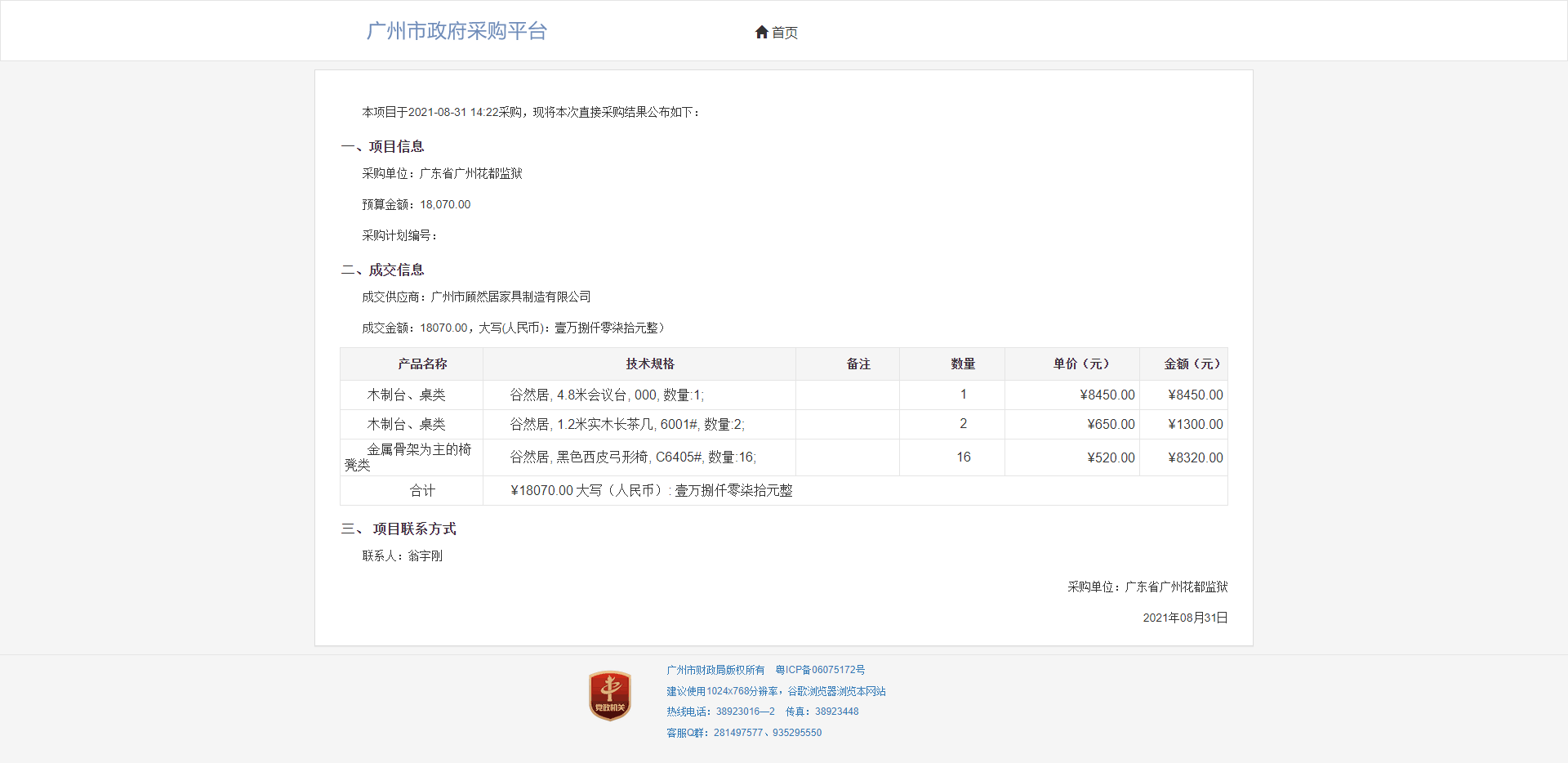
Task: Click the 金属骨架为主的椅凳类 product name cell
Action: click(x=412, y=457)
